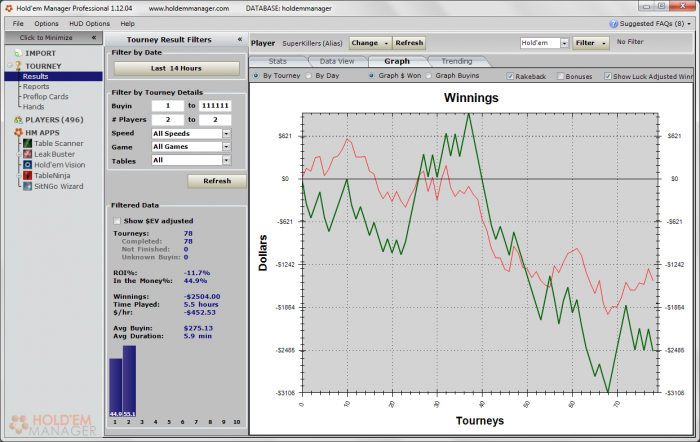Image resolution: width=700 pixels, height=442 pixels.
Task: Click the minimum # Players field
Action: click(168, 120)
